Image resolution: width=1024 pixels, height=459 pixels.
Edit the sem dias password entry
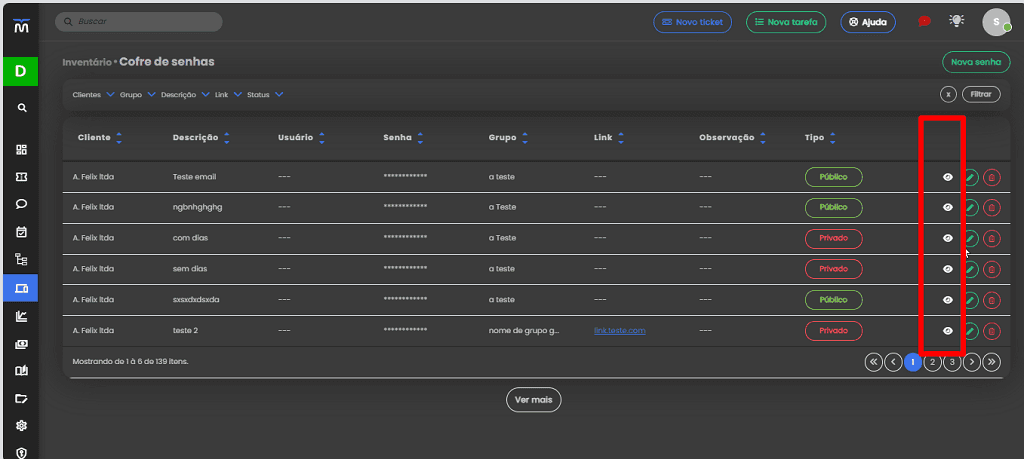[970, 269]
